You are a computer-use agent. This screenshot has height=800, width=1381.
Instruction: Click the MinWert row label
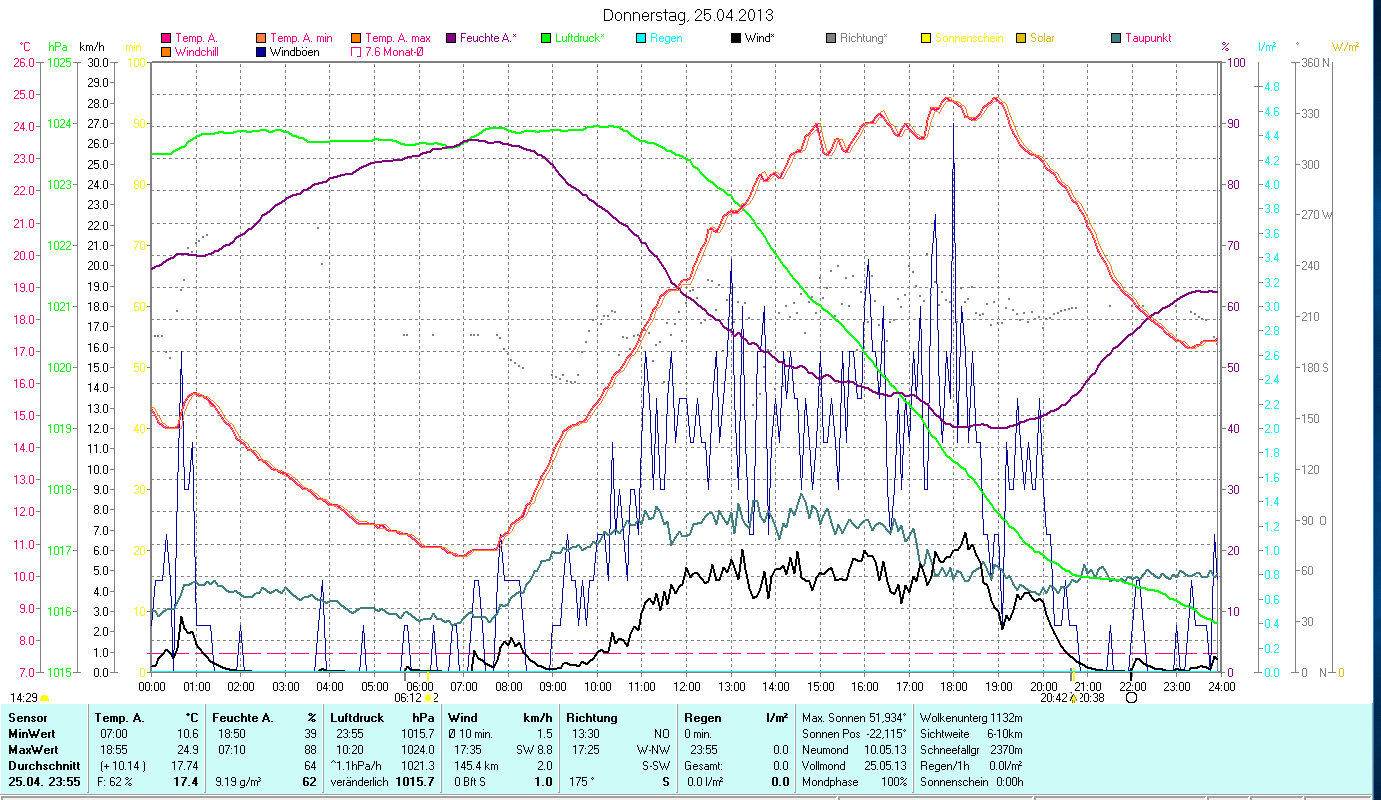pyautogui.click(x=32, y=734)
